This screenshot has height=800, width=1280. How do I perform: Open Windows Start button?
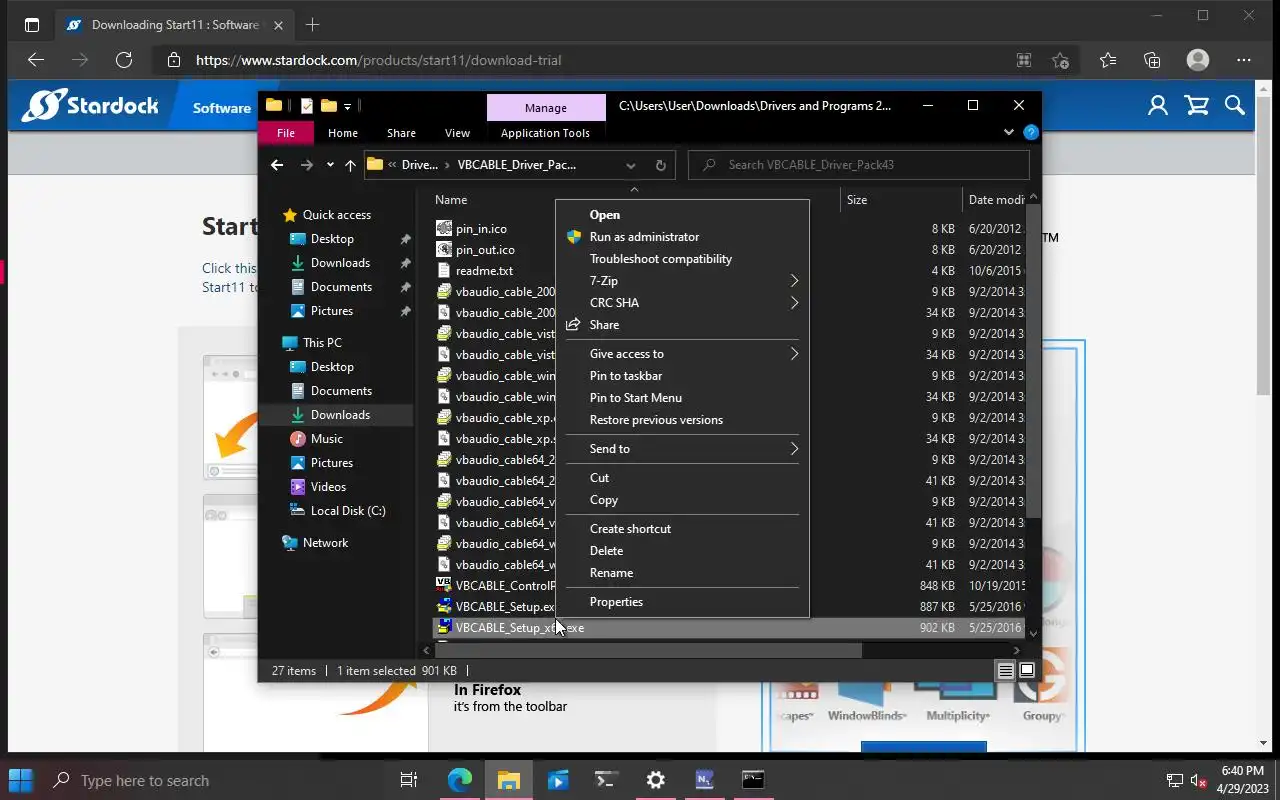coord(21,780)
